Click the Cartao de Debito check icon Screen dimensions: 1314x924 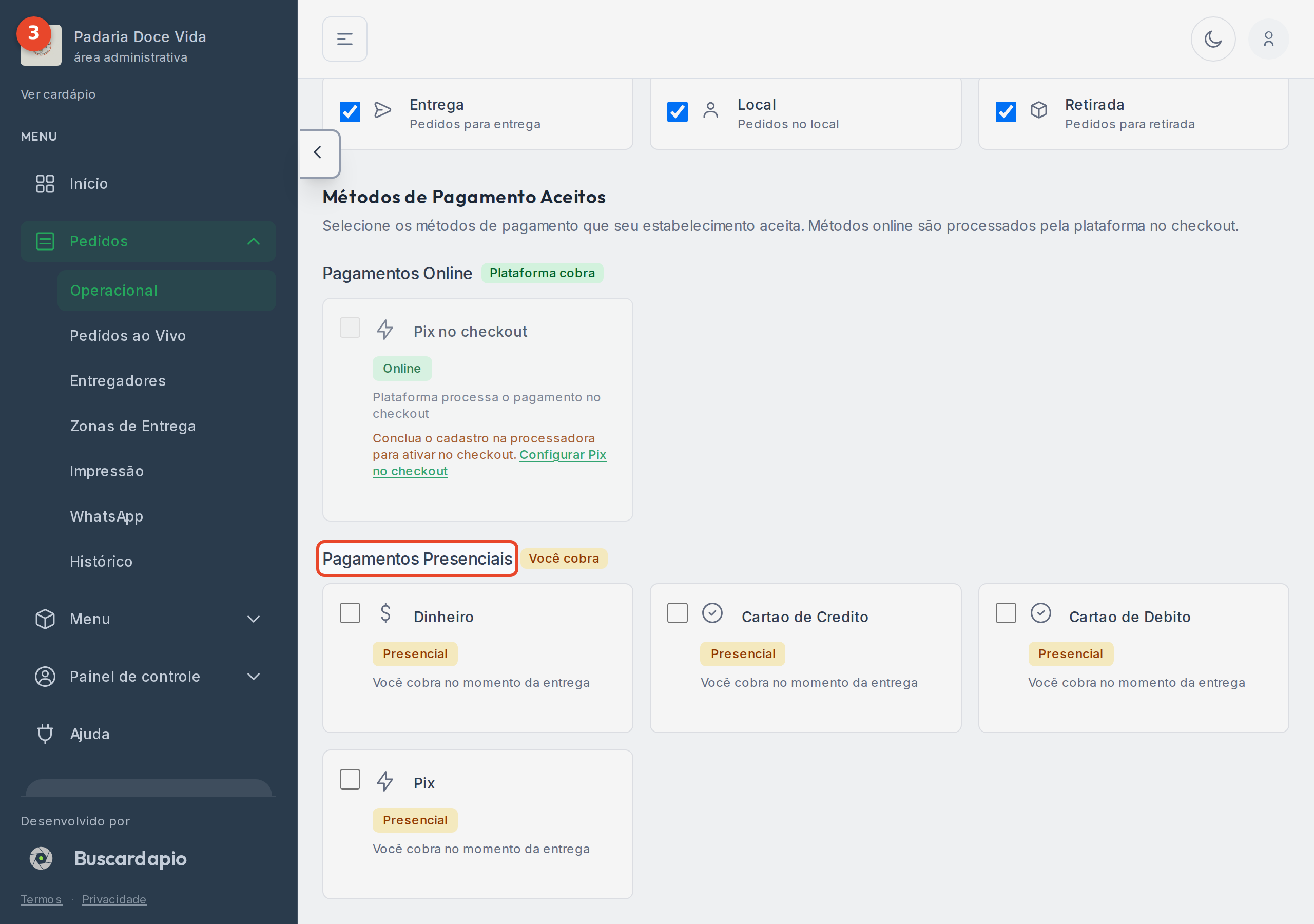(x=1040, y=612)
